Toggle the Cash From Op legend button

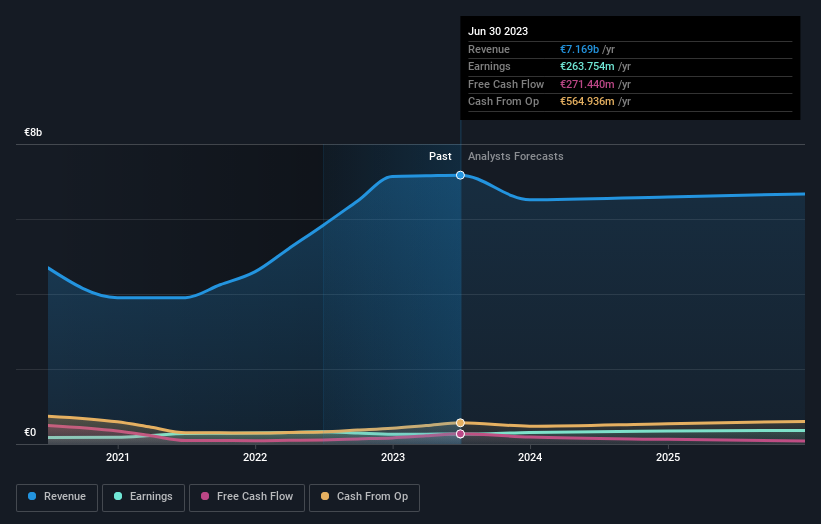pyautogui.click(x=364, y=497)
